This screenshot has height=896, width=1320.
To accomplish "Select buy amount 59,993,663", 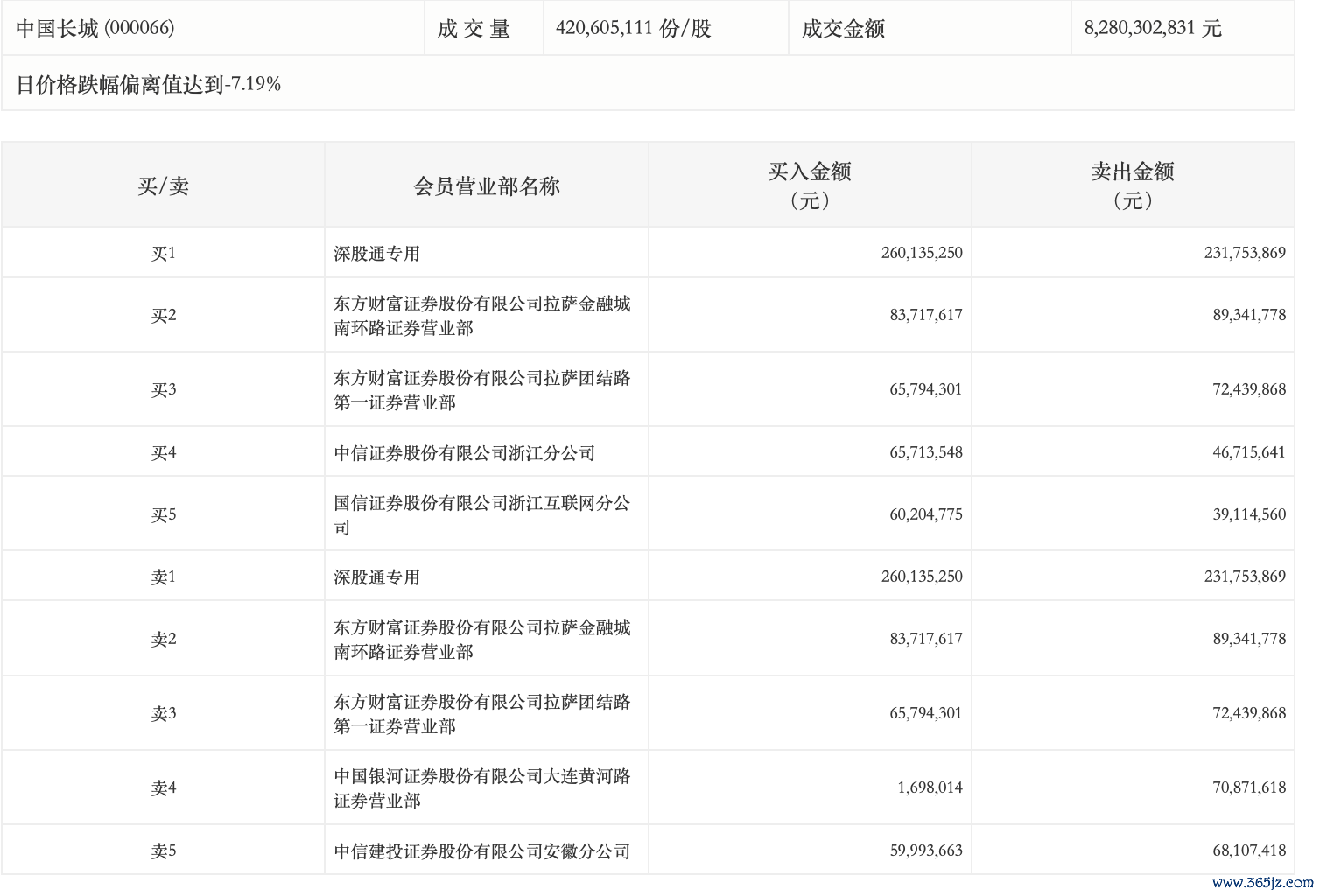I will pyautogui.click(x=926, y=850).
